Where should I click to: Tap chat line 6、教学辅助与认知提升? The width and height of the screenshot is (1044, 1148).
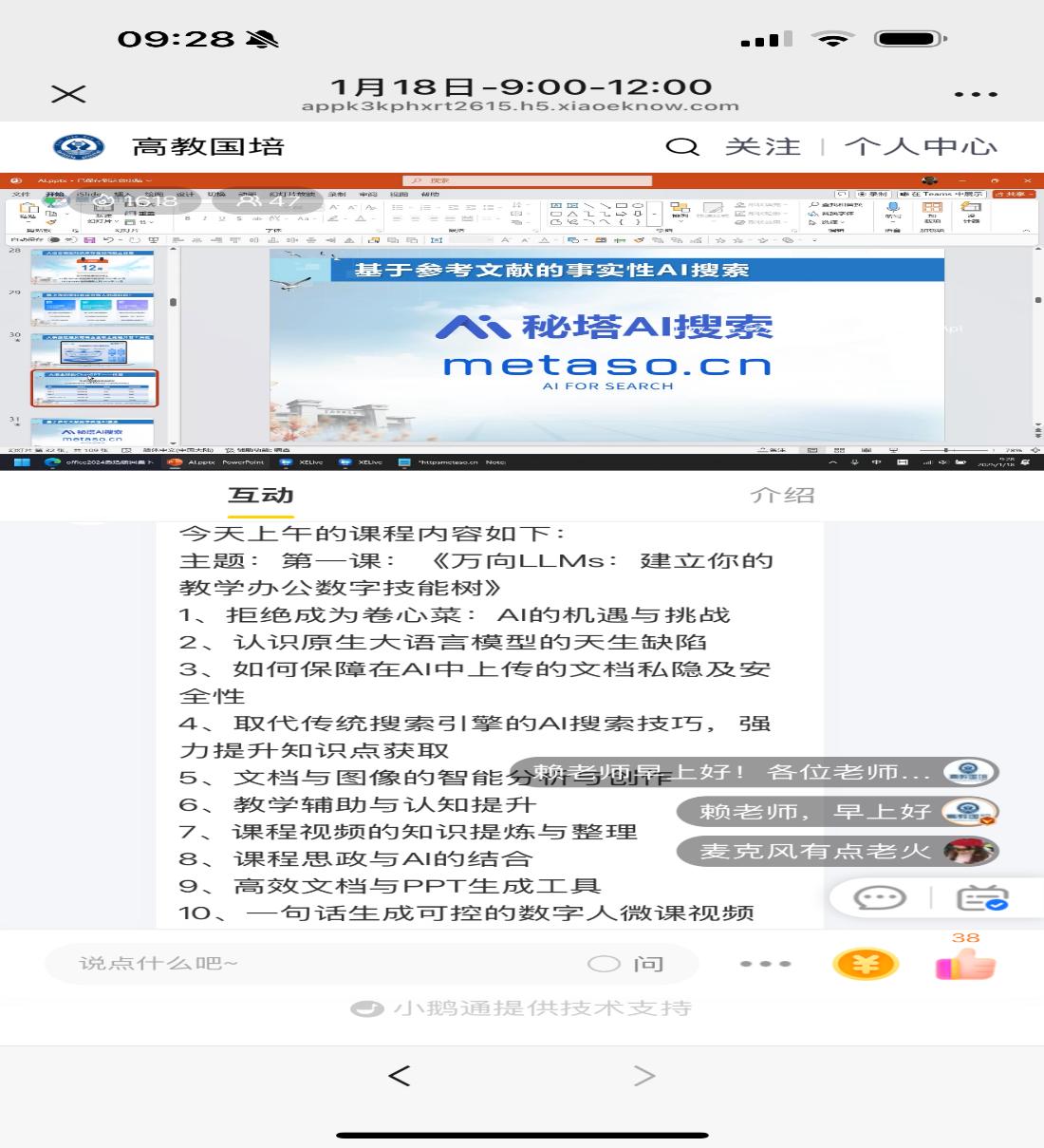point(358,804)
